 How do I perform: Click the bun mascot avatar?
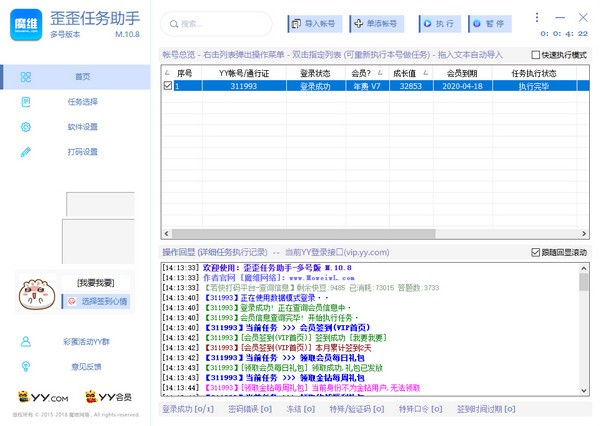37,294
